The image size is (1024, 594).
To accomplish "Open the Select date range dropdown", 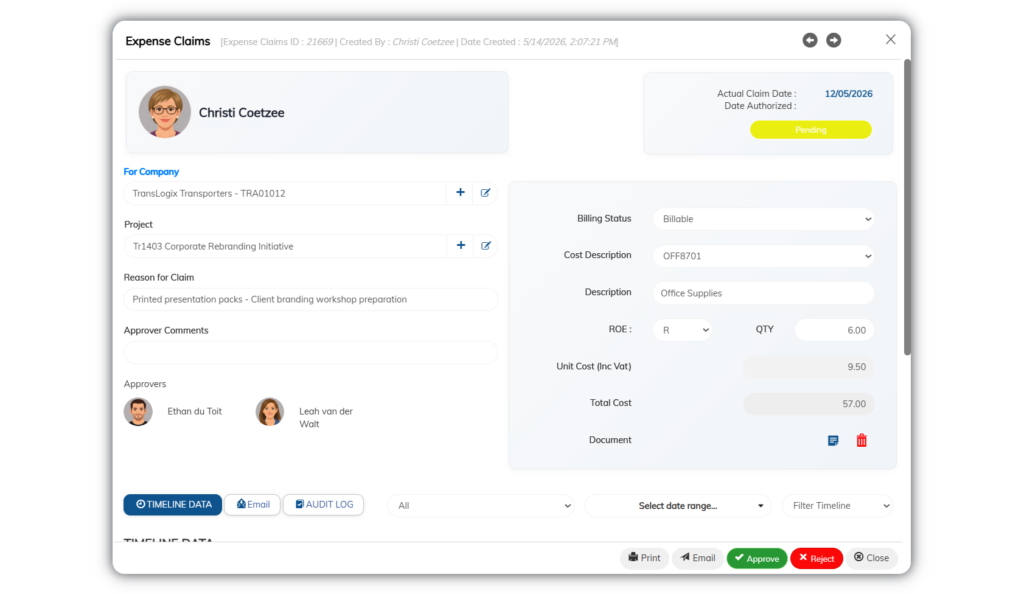I will 678,505.
